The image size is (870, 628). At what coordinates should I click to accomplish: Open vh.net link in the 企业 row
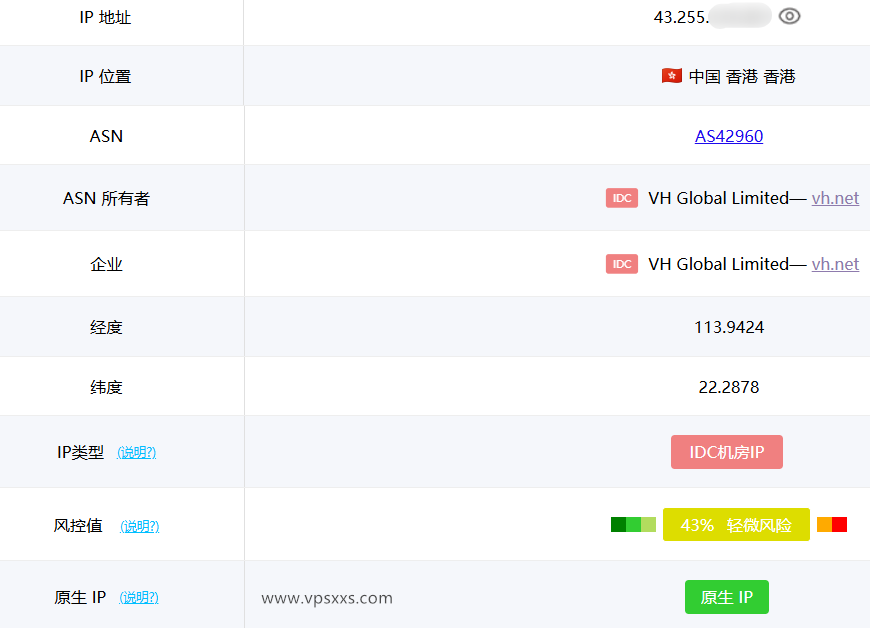[835, 264]
